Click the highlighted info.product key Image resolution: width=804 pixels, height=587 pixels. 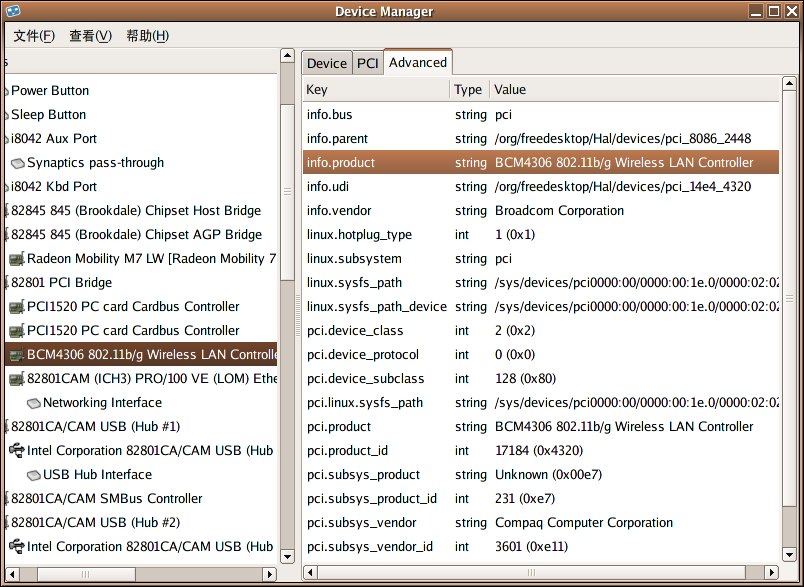click(341, 163)
